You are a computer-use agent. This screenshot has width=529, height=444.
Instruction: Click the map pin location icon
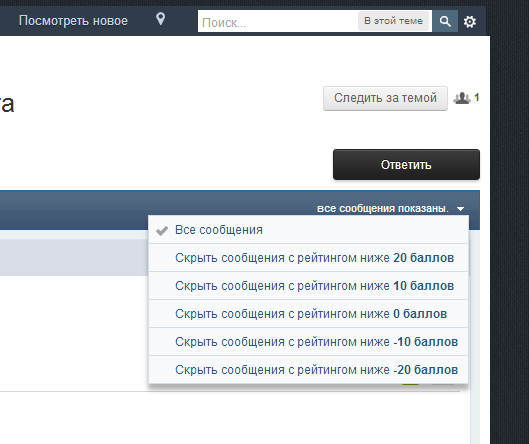coord(161,19)
